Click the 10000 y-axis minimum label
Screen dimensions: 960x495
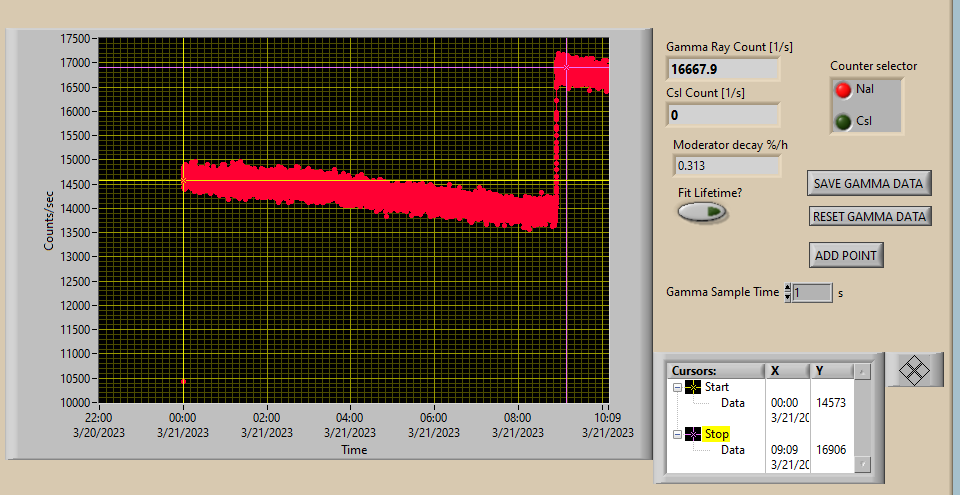[x=75, y=402]
